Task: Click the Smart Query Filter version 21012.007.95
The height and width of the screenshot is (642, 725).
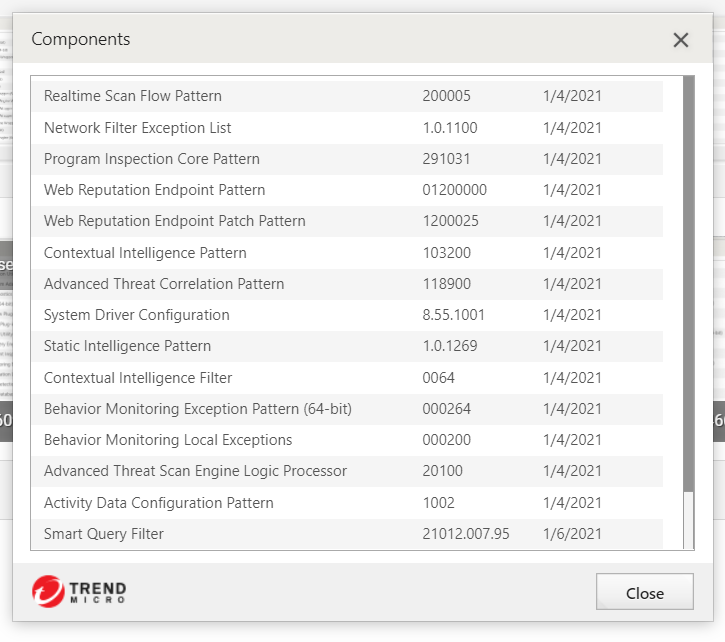Action: [x=466, y=534]
